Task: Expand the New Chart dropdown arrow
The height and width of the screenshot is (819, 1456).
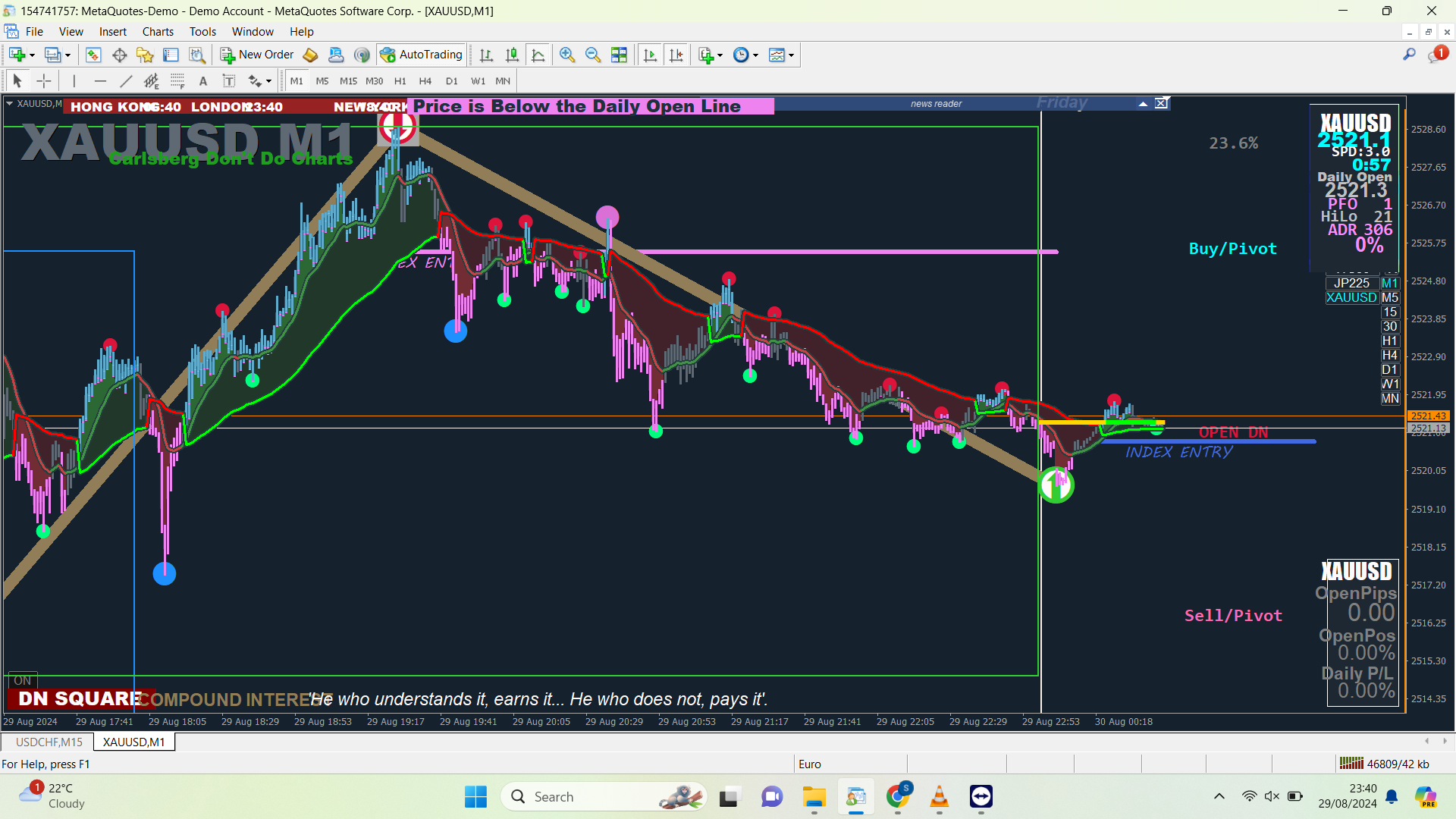Action: [32, 55]
